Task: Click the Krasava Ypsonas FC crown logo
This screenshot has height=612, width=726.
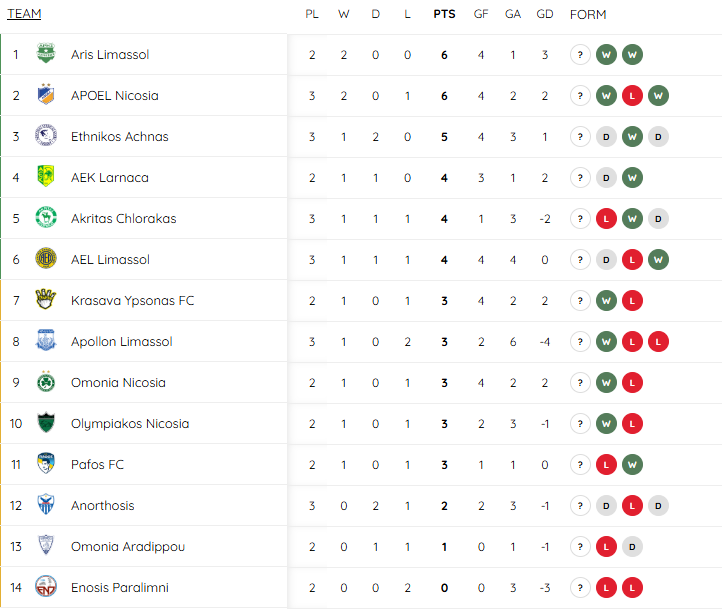Action: point(46,300)
